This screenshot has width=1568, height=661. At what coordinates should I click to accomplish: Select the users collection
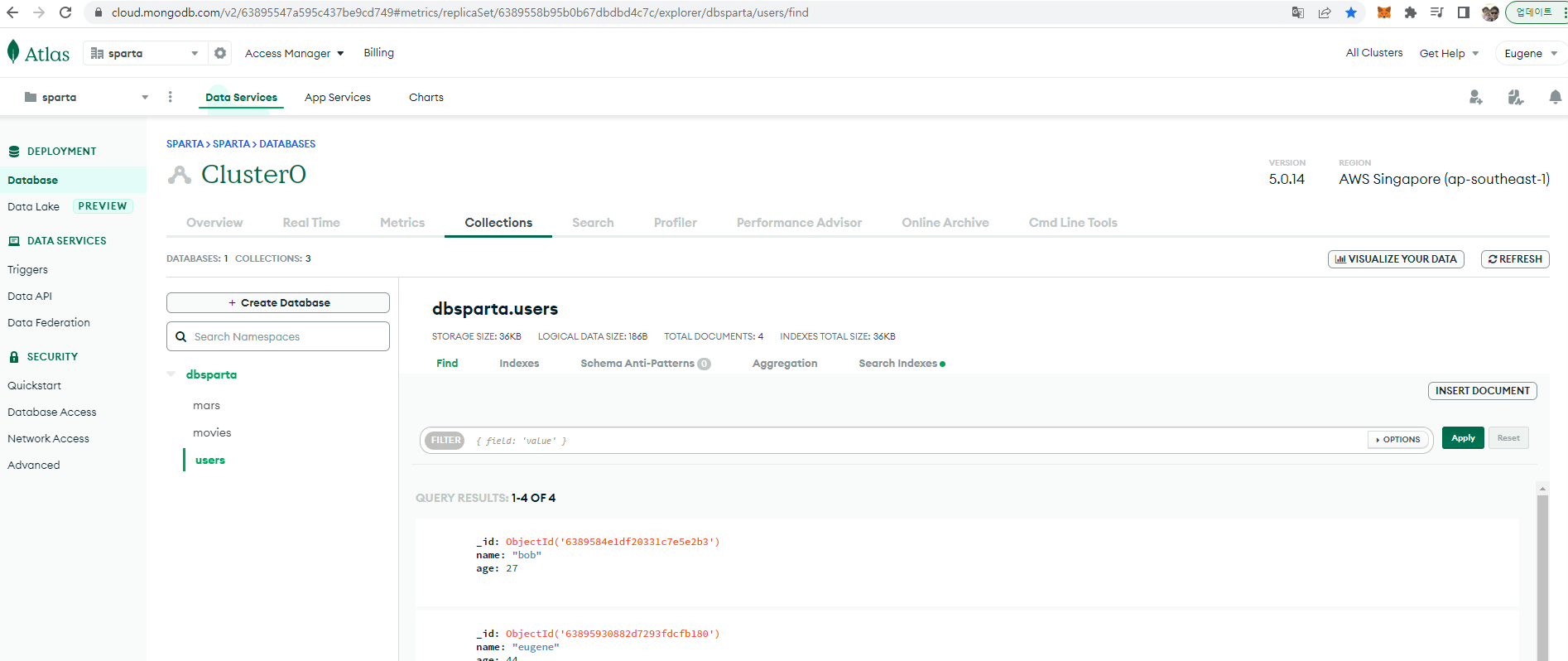[210, 461]
